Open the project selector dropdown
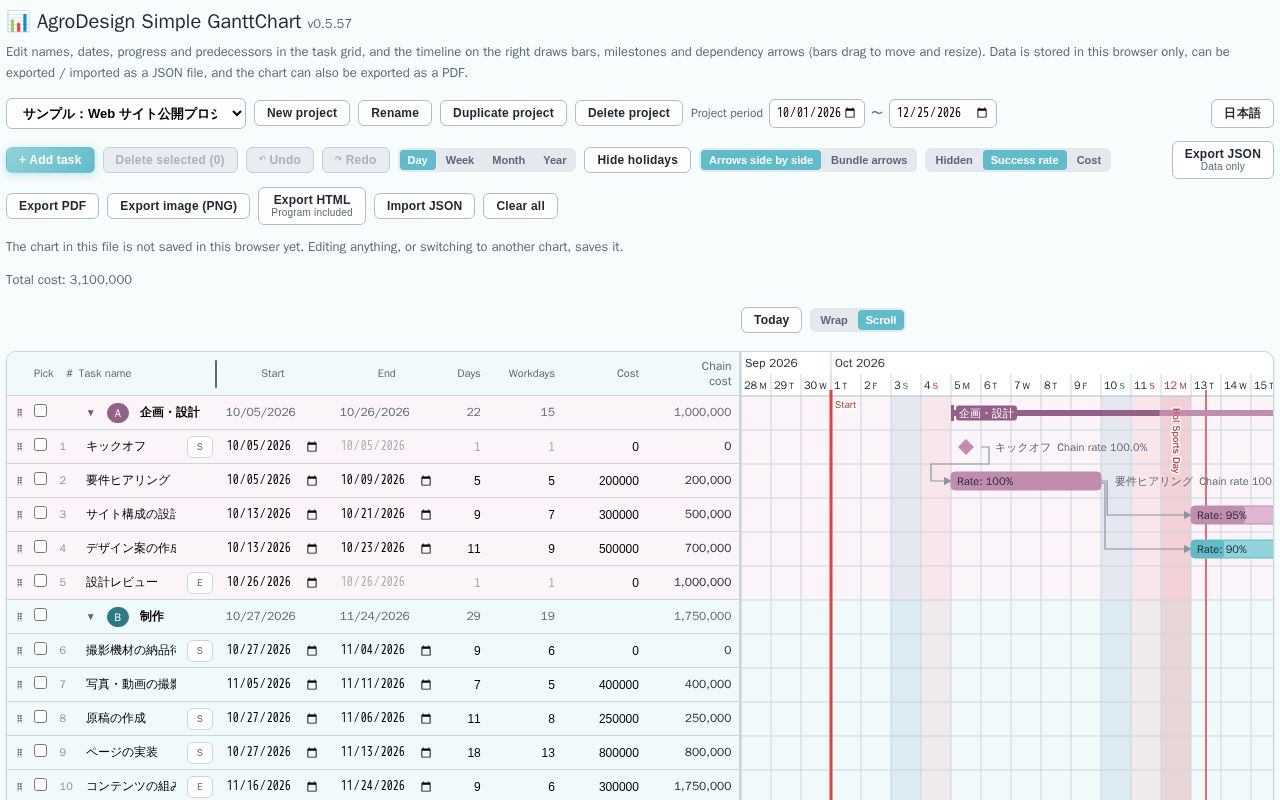 tap(126, 113)
